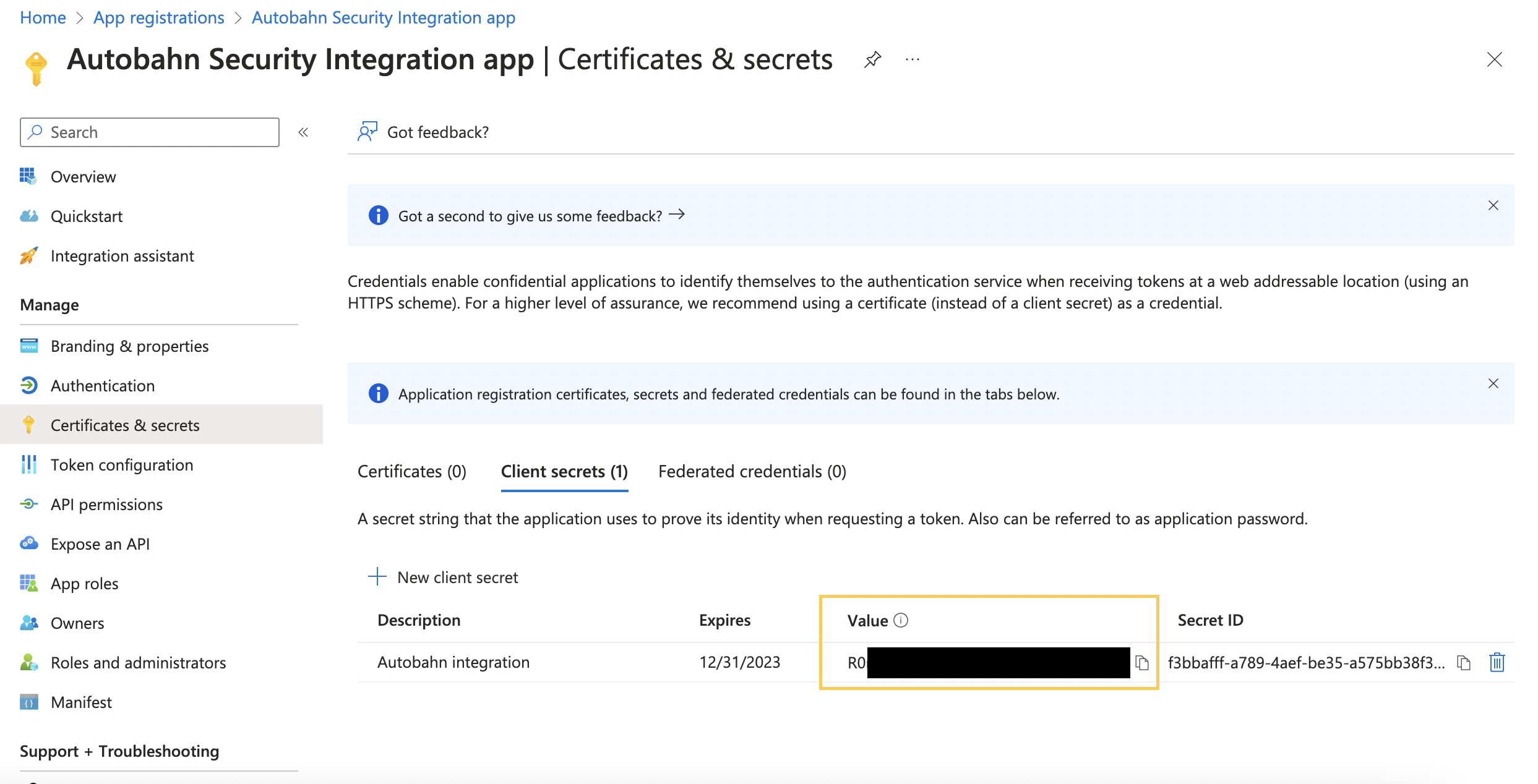Go to Authentication settings
The width and height of the screenshot is (1538, 784).
click(x=103, y=386)
